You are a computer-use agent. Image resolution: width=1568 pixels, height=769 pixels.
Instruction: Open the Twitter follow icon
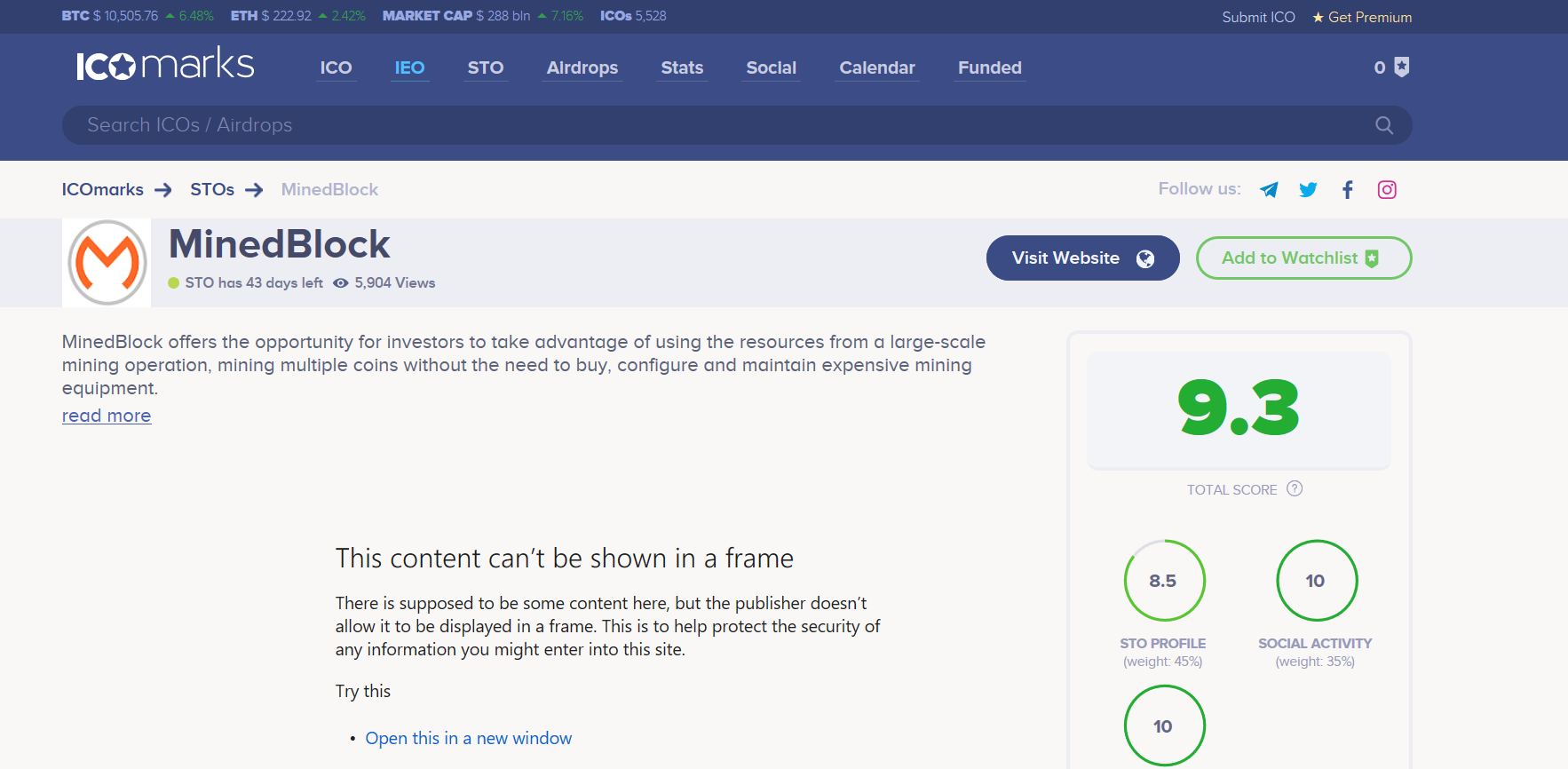click(1308, 189)
